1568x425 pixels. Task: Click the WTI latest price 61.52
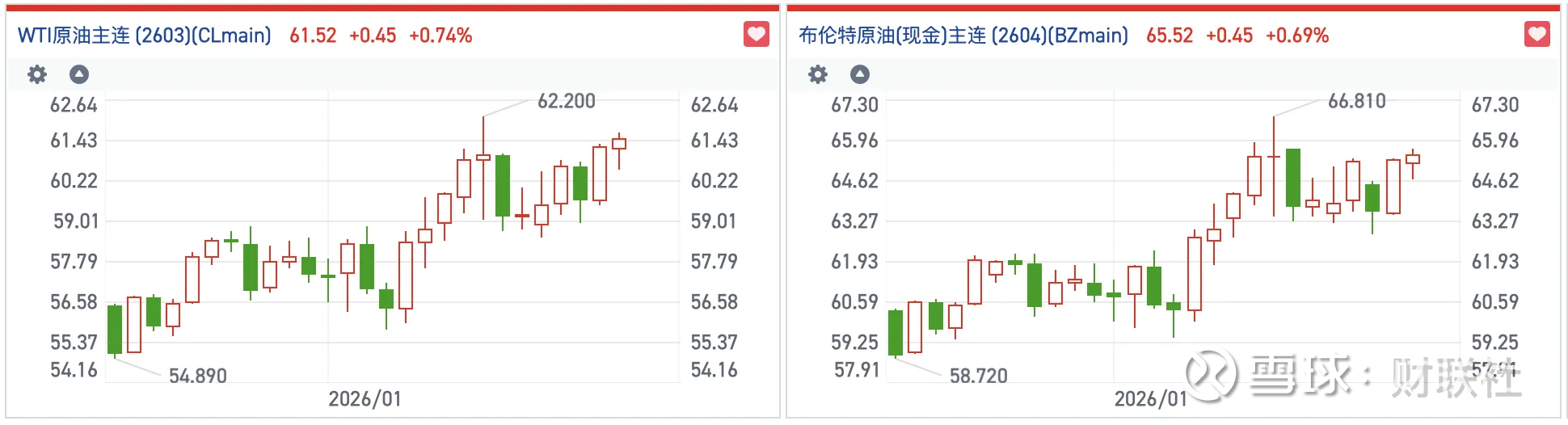click(x=313, y=36)
